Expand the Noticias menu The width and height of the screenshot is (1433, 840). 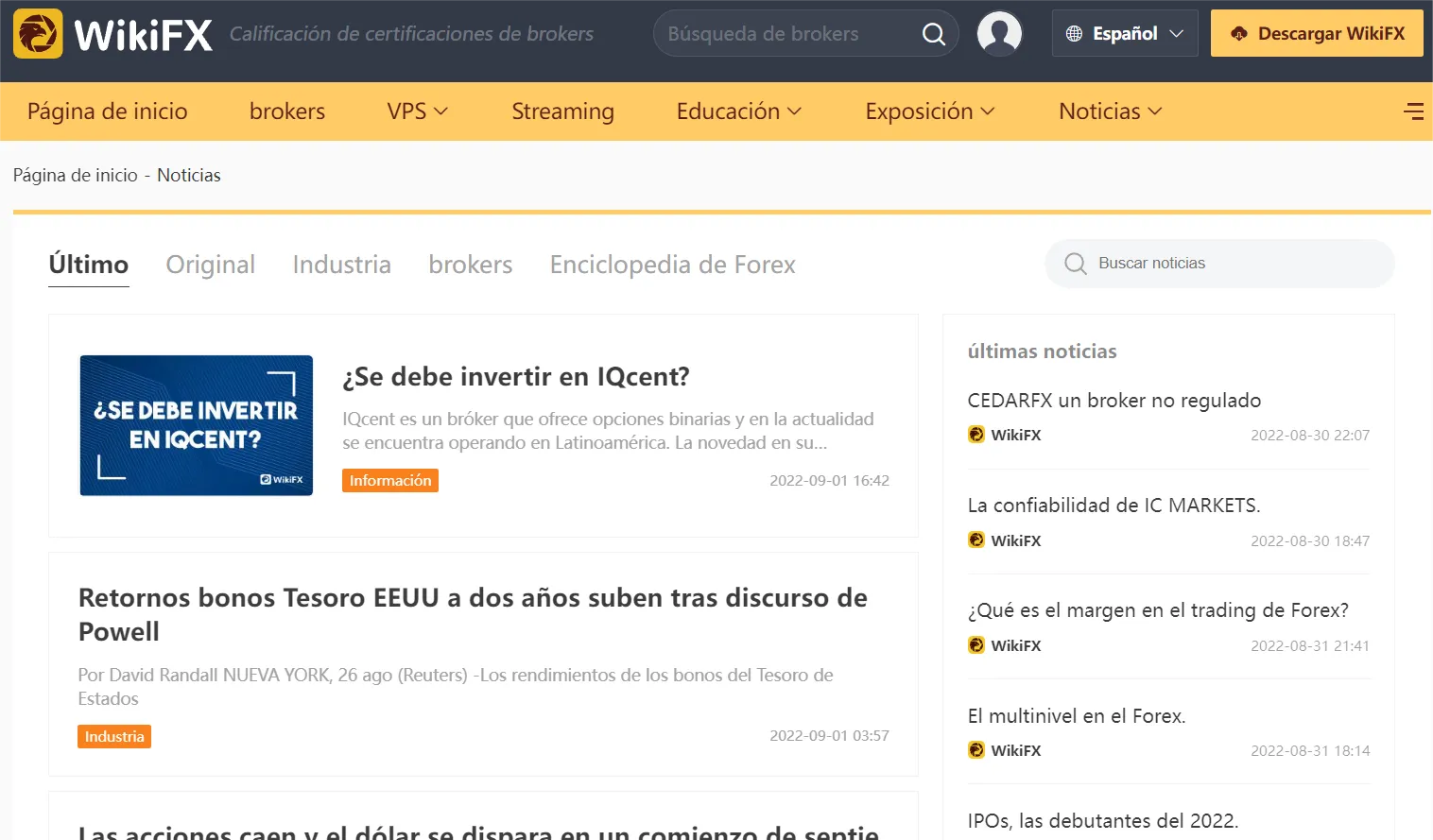point(1111,111)
